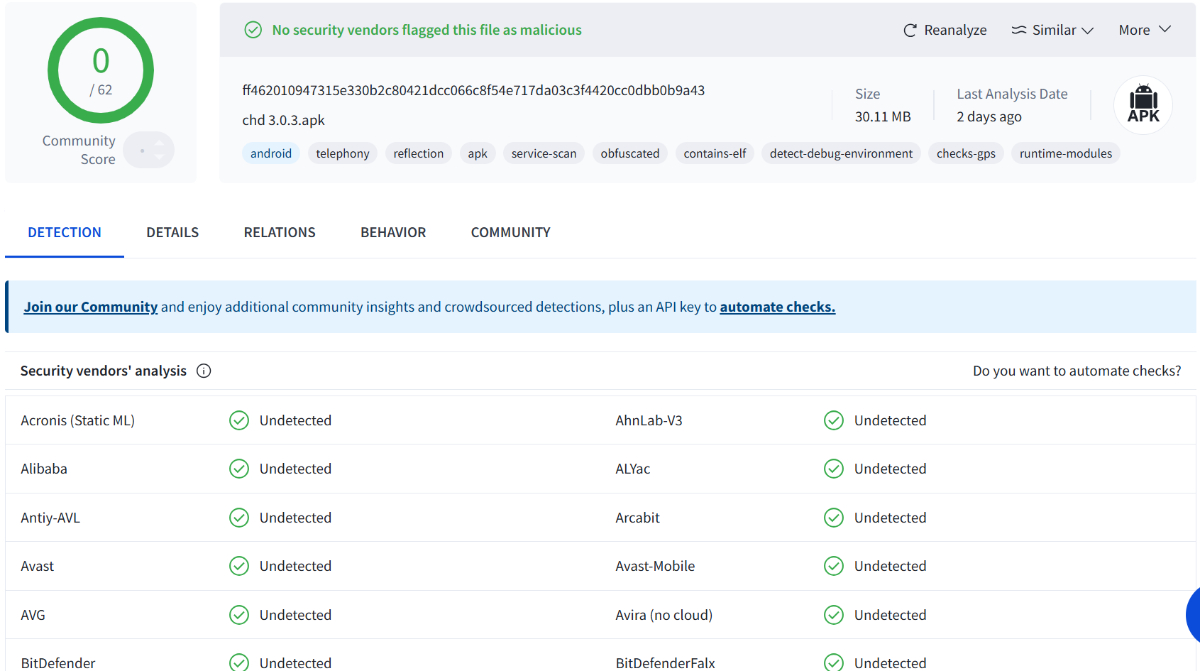Click the check icon in the ALYac row
The width and height of the screenshot is (1200, 671).
pyautogui.click(x=834, y=469)
